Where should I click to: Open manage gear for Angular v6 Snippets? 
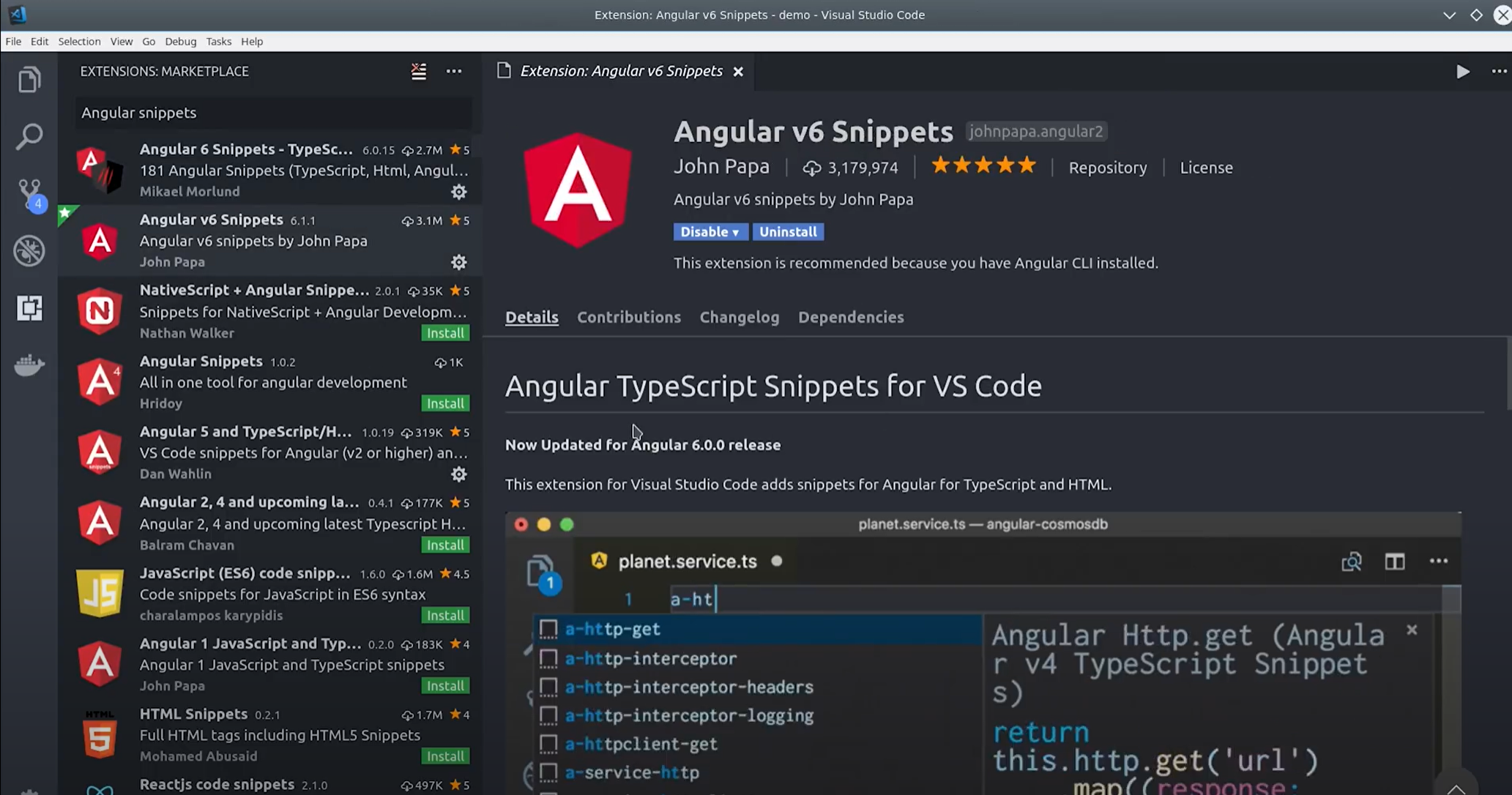click(458, 262)
